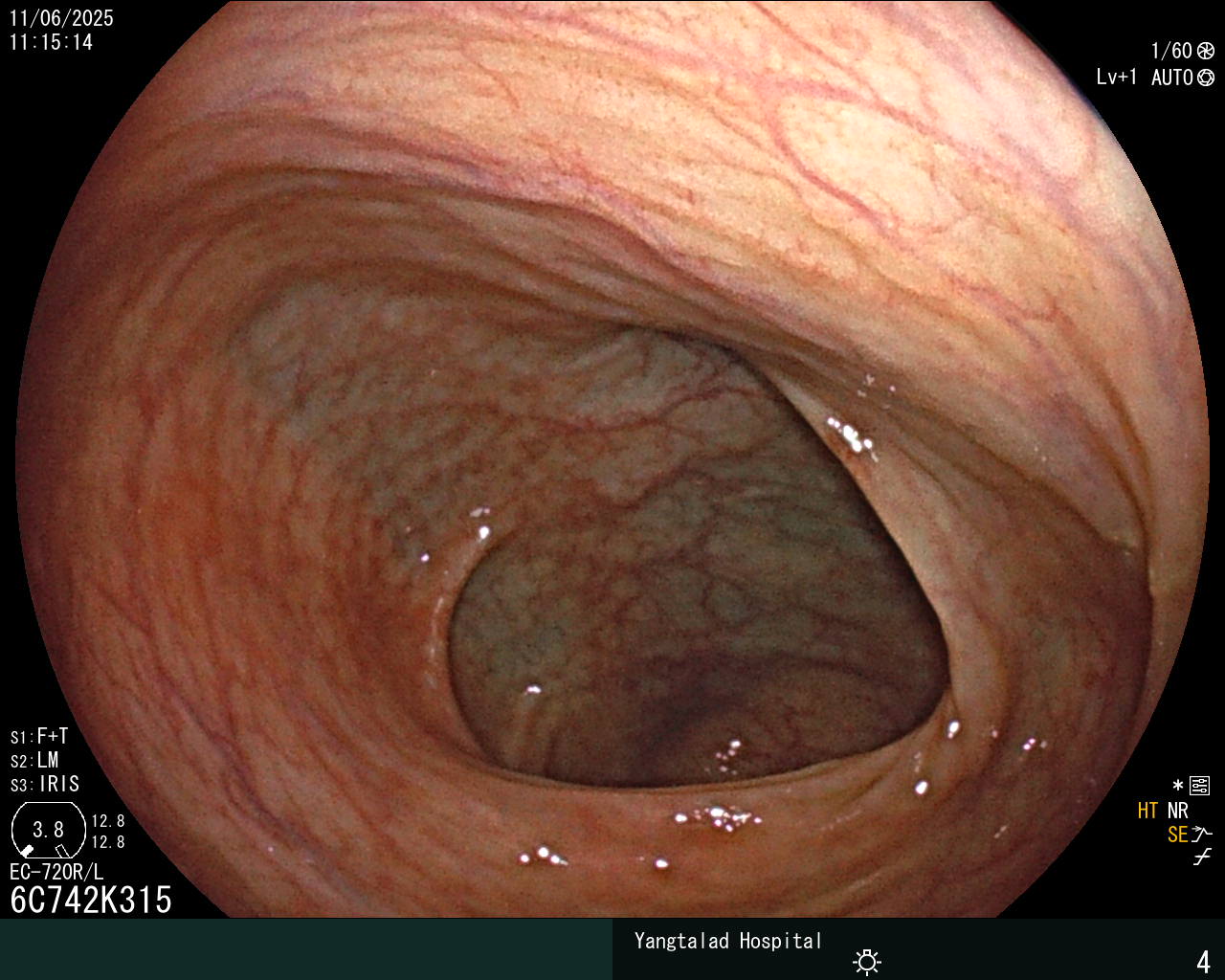
Task: Click the yellow SE indicator
Action: click(1177, 835)
